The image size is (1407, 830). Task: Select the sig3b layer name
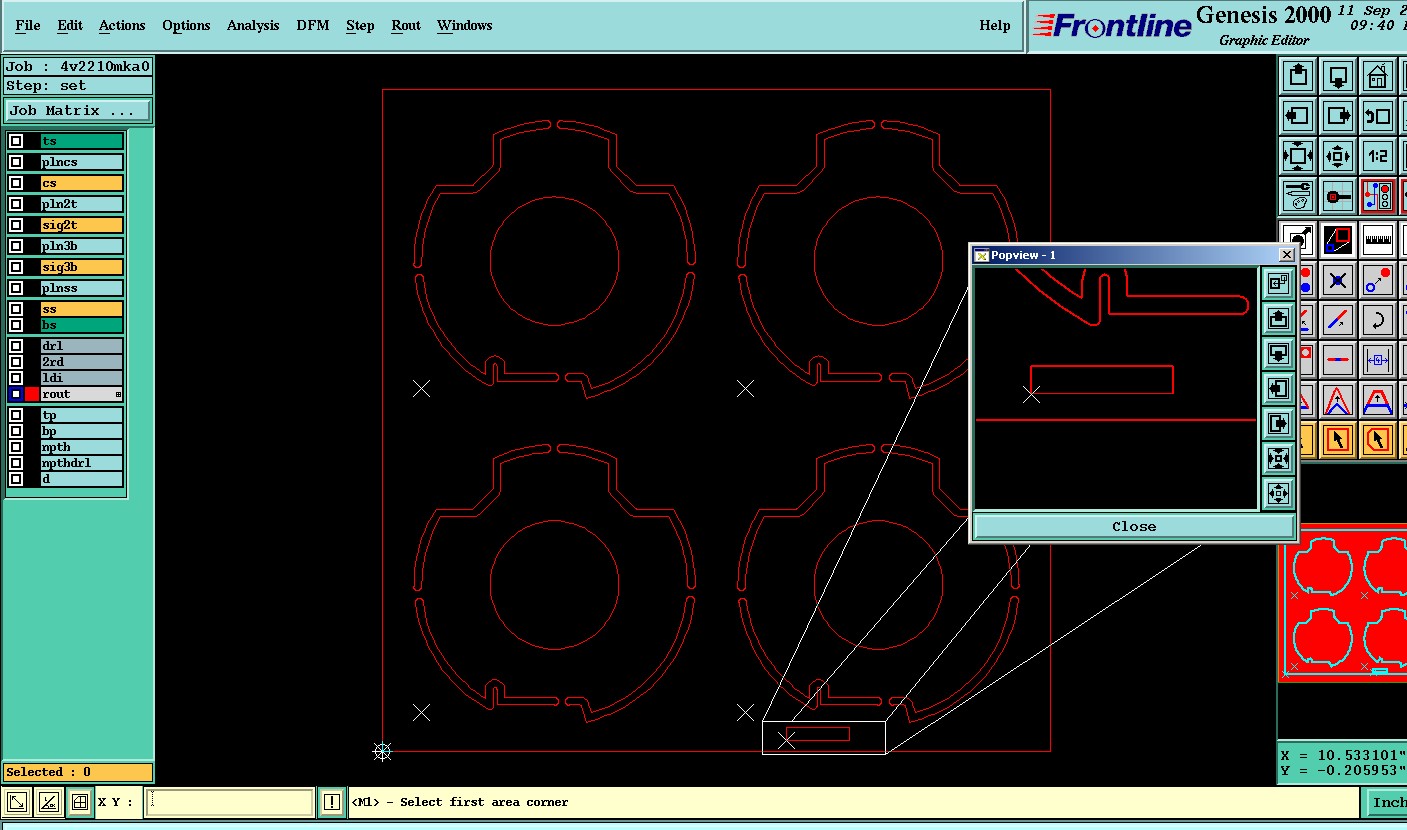point(82,267)
